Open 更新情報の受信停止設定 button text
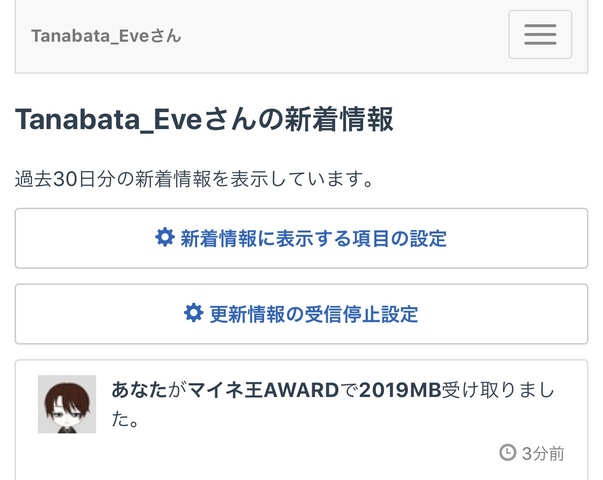Image resolution: width=603 pixels, height=480 pixels. 313,314
